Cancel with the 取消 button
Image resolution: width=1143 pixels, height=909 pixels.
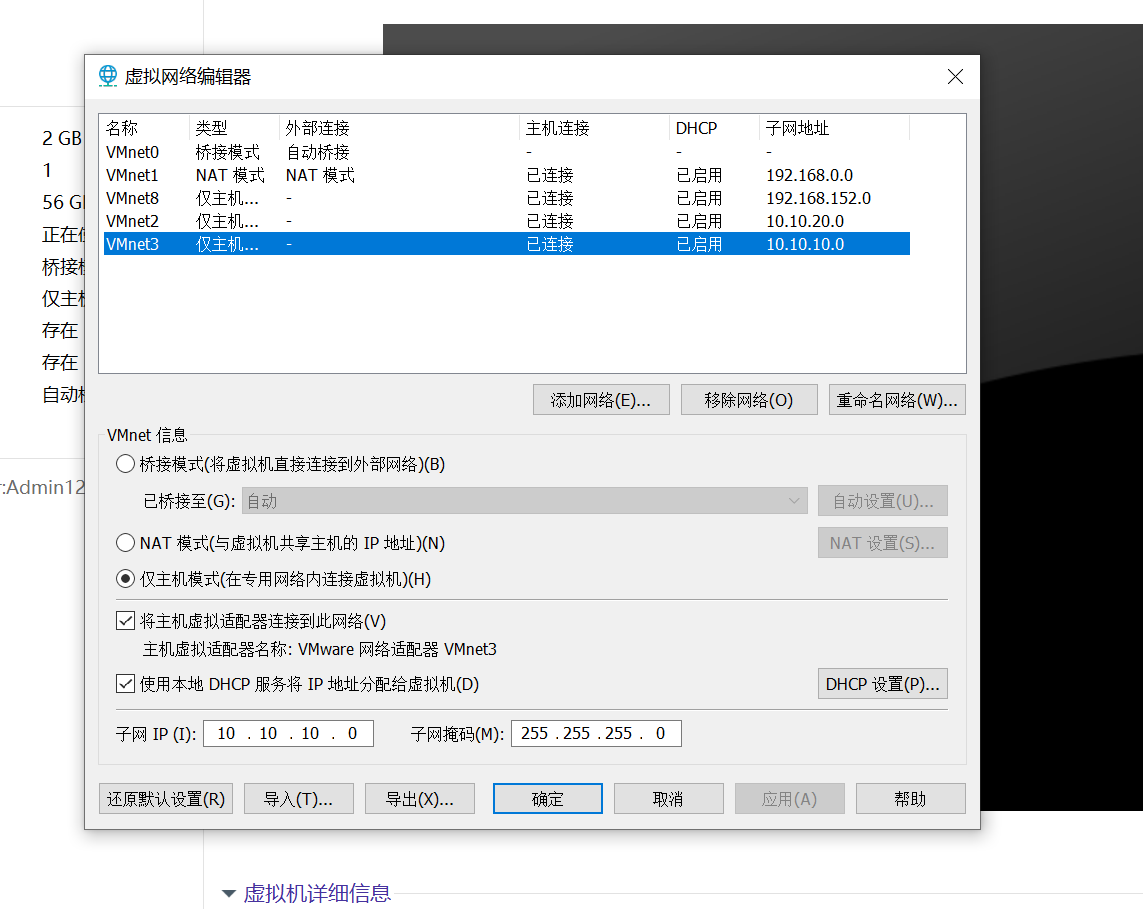(x=668, y=799)
